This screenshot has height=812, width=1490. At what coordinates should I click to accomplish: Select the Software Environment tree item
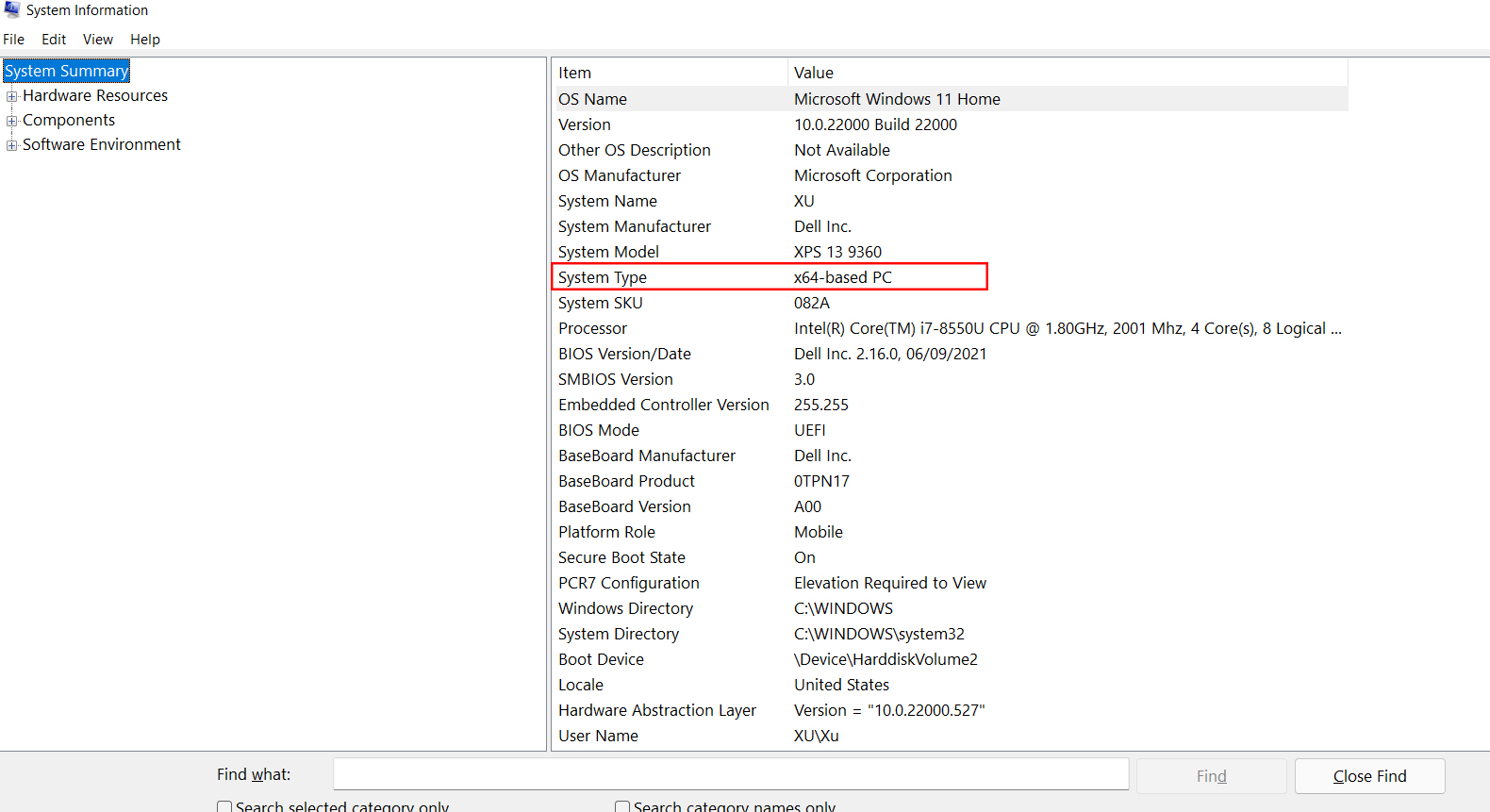tap(102, 144)
